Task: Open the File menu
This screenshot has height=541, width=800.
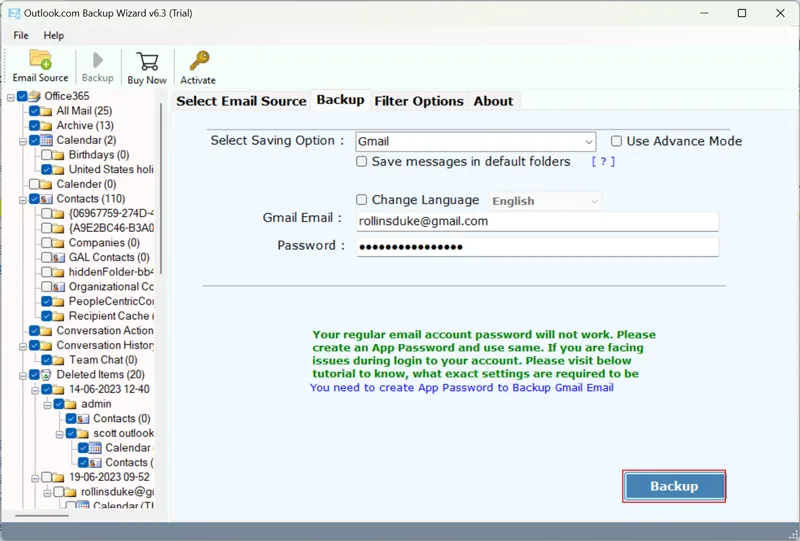Action: point(21,35)
